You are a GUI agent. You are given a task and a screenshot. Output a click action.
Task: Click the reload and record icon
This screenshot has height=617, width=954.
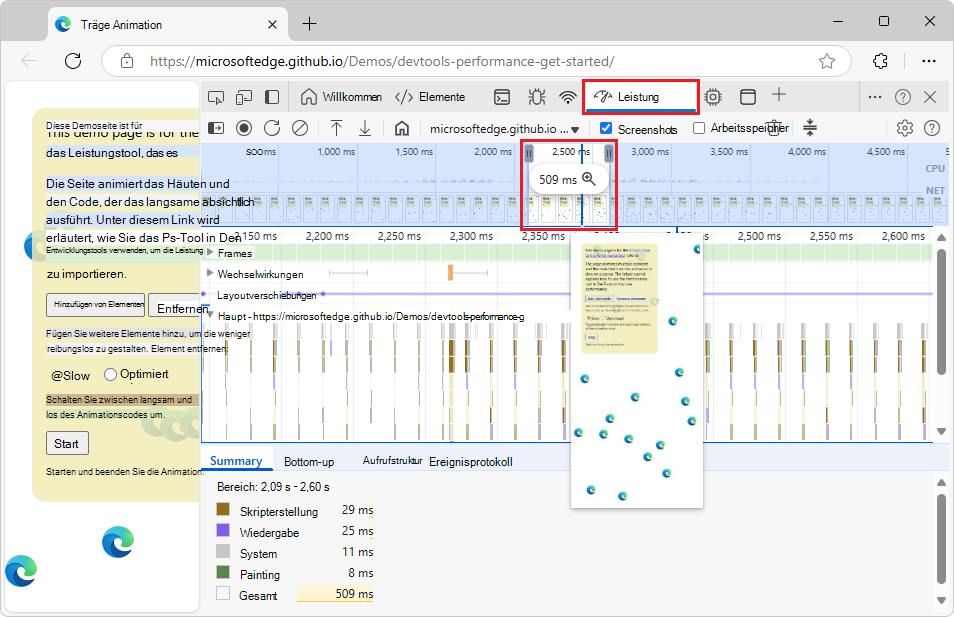[272, 128]
